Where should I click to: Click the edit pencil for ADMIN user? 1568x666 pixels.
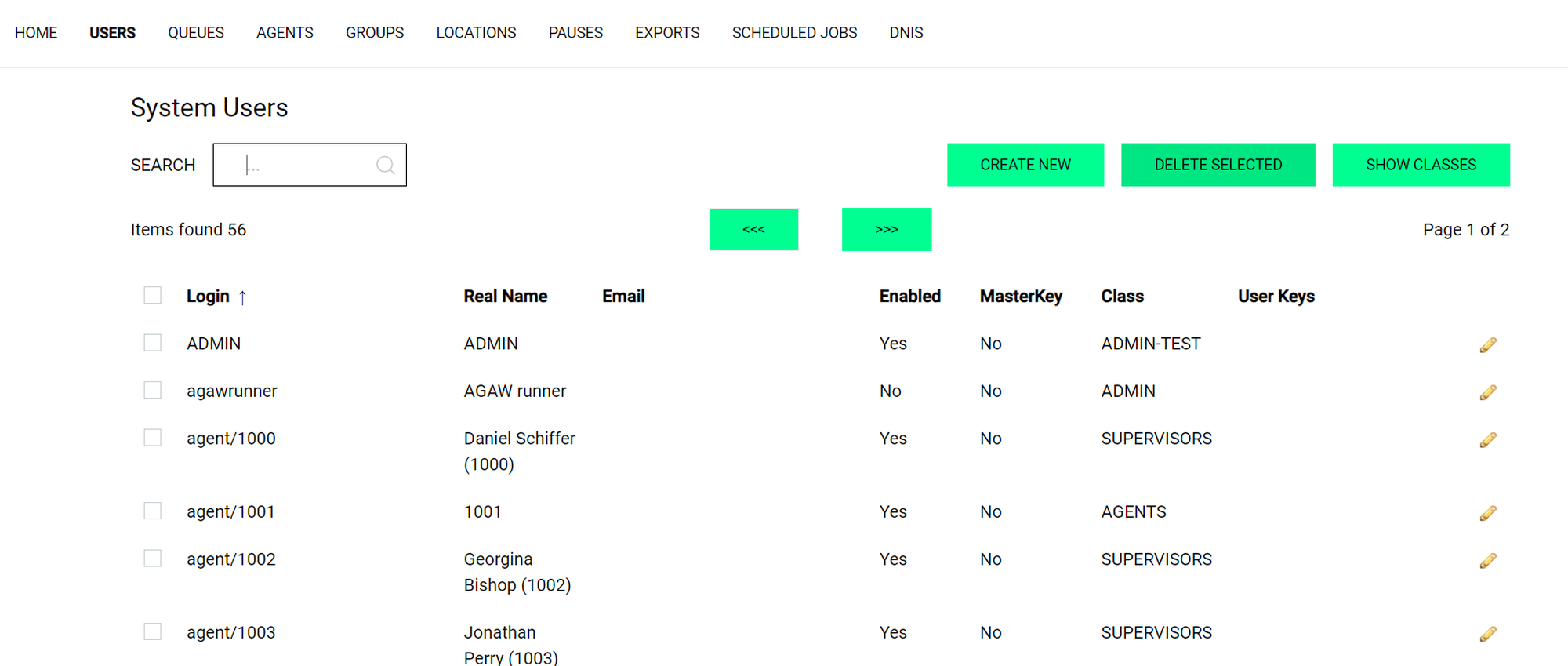click(x=1487, y=345)
